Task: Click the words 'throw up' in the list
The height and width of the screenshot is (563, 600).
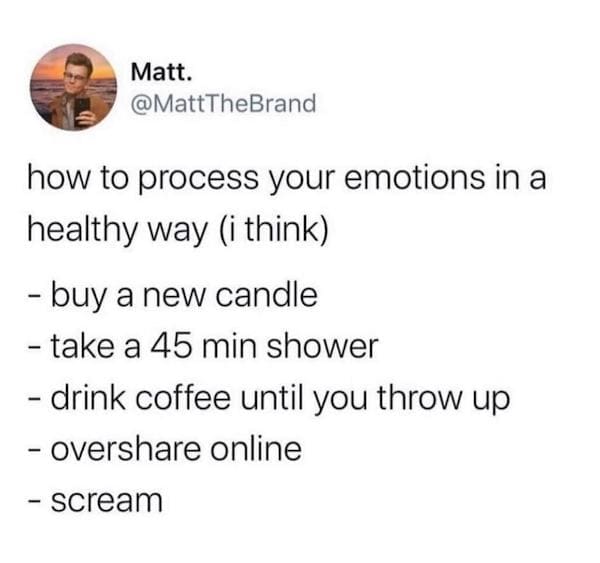Action: [x=443, y=399]
